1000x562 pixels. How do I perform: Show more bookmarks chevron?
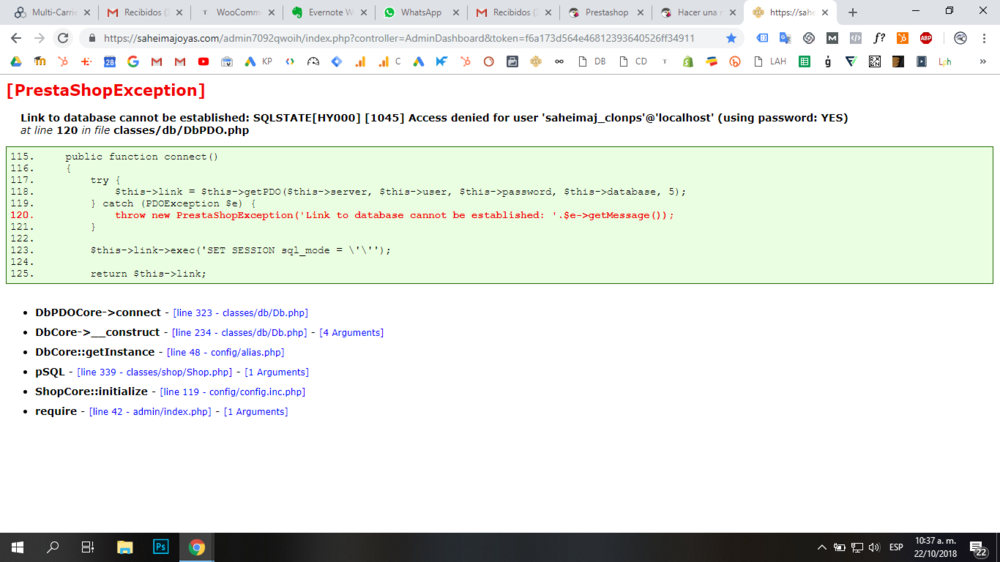pos(983,62)
